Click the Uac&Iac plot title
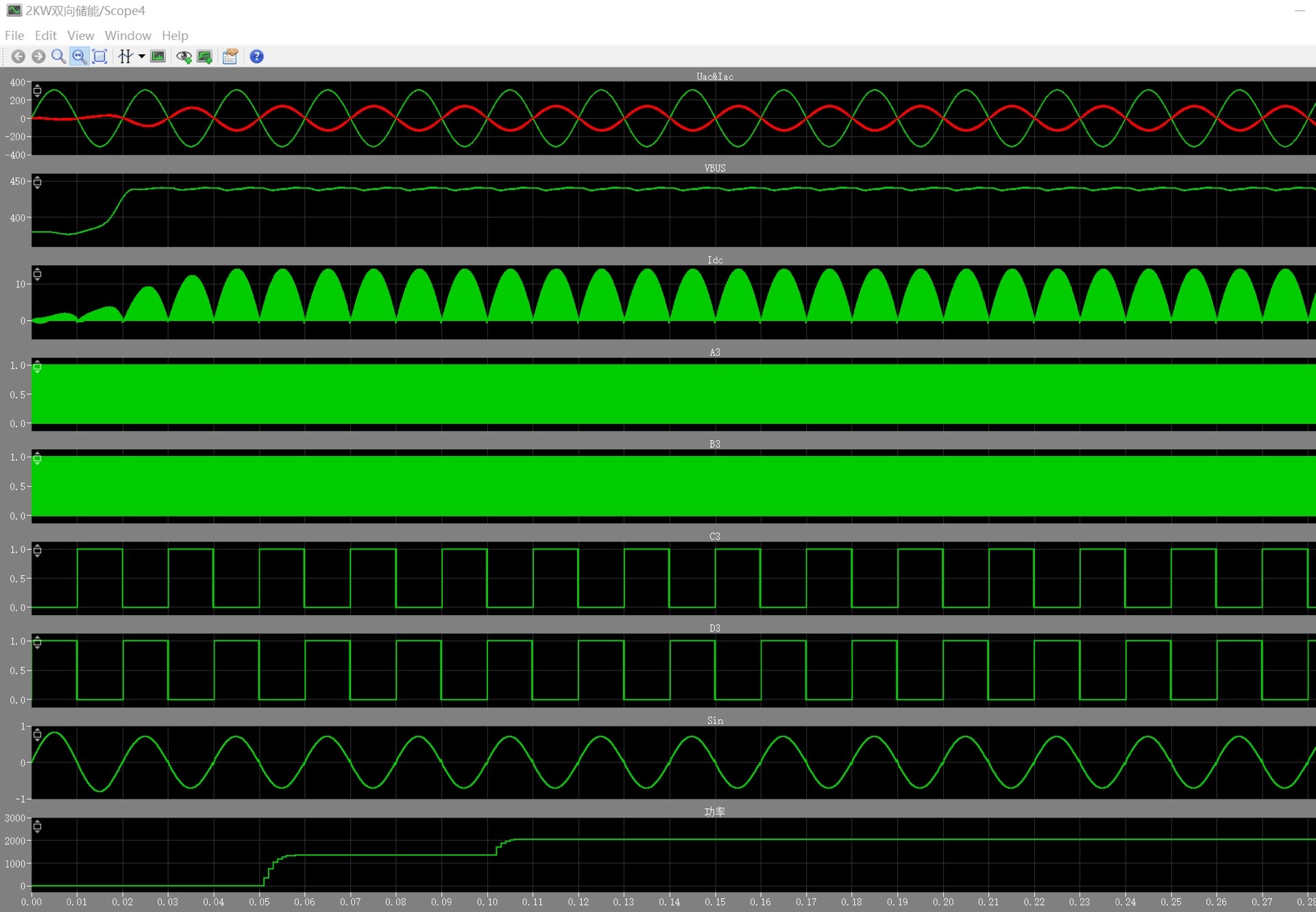Screen dimensions: 1316x912 pos(714,77)
